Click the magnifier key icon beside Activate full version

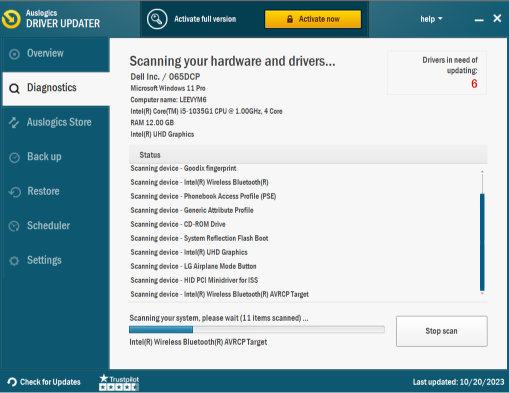(x=157, y=19)
